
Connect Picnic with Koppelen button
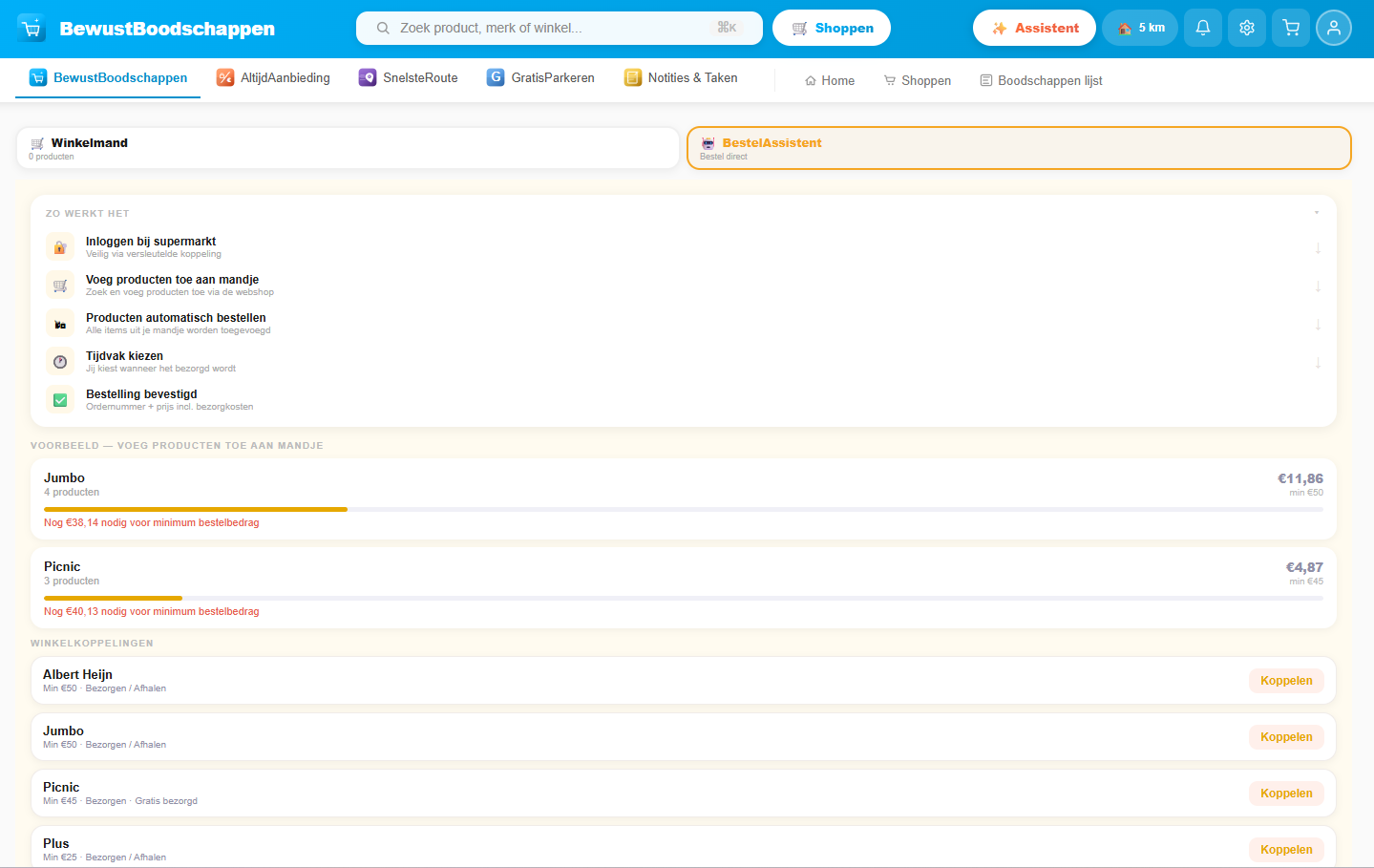click(x=1285, y=794)
